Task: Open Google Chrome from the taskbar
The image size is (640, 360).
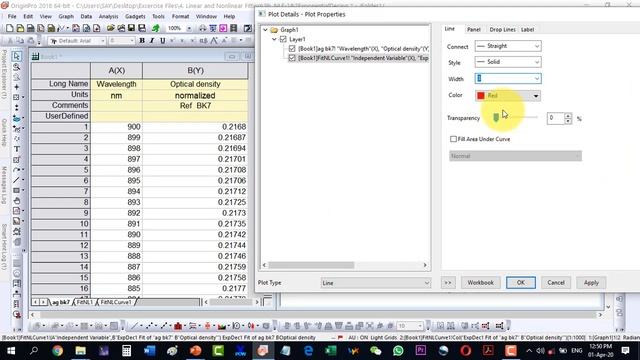Action: 57,351
